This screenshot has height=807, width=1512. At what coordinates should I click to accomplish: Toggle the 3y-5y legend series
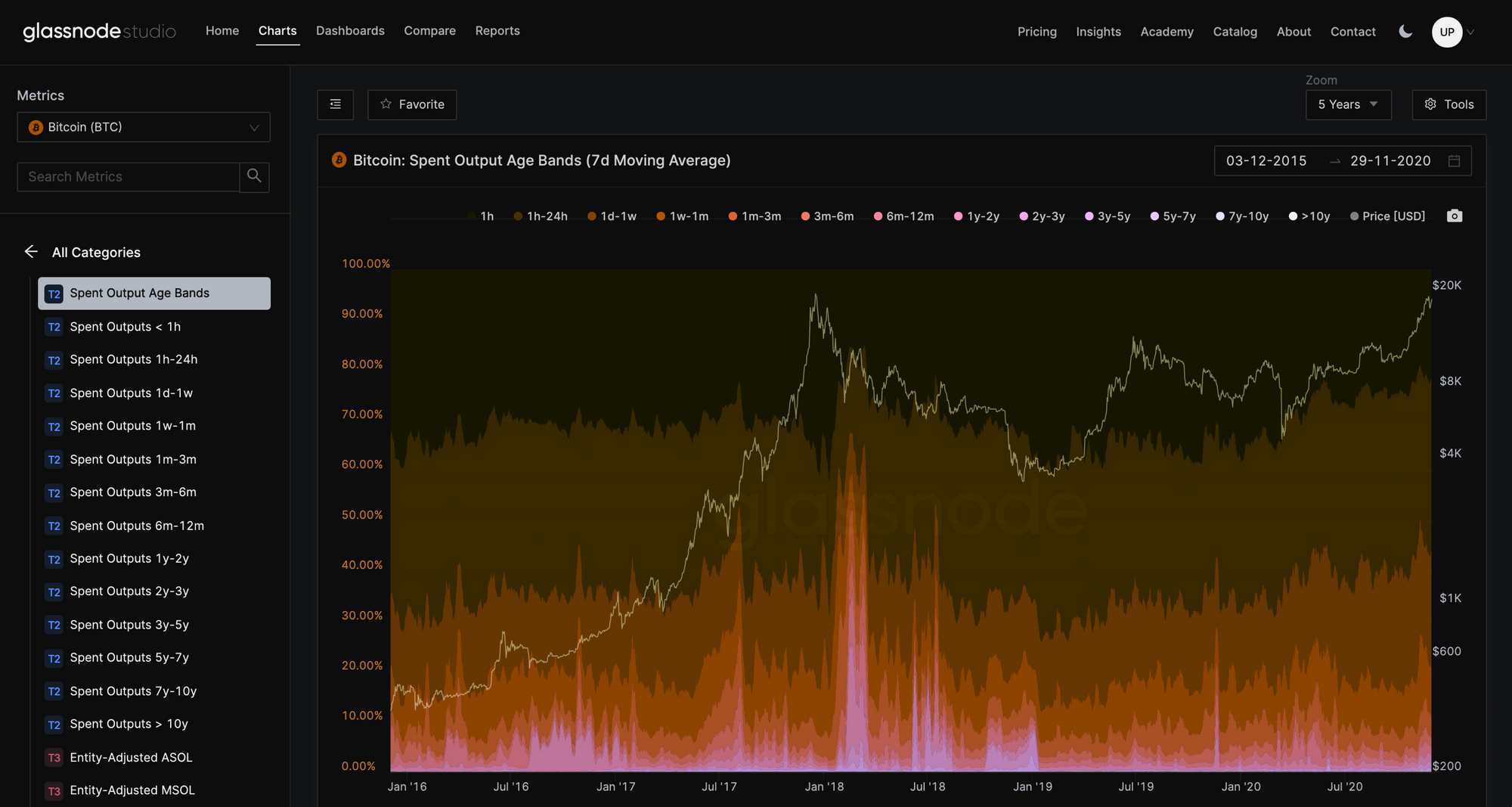coord(1108,216)
